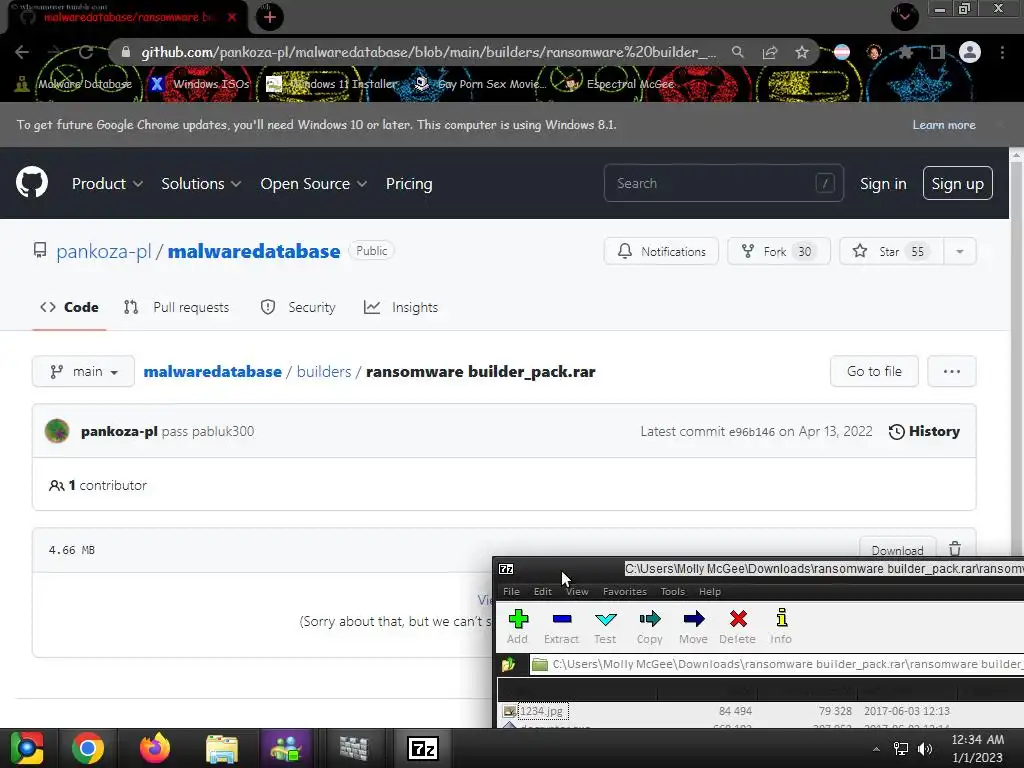
Task: Open the main branch selector dropdown
Action: click(x=84, y=372)
